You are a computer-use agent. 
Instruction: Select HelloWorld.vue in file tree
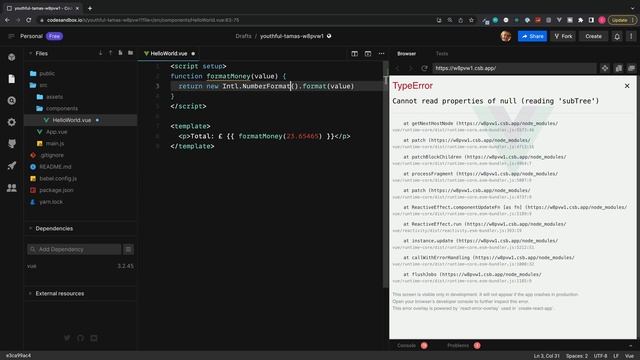coord(80,120)
